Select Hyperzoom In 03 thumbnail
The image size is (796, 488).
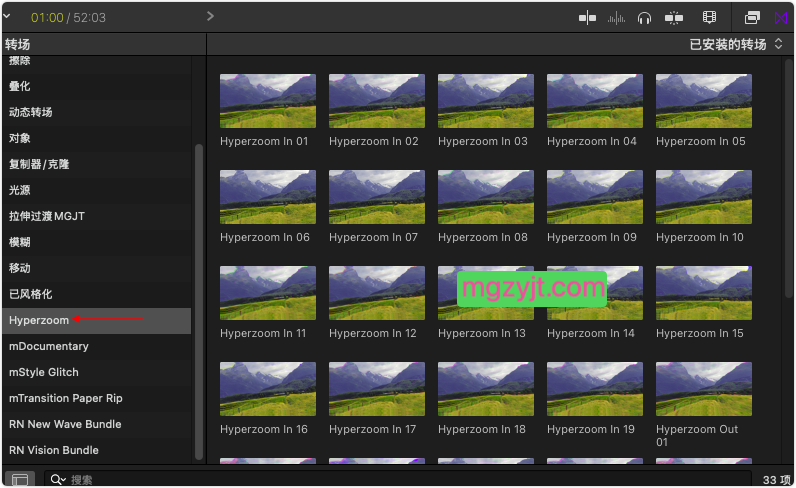(x=486, y=101)
